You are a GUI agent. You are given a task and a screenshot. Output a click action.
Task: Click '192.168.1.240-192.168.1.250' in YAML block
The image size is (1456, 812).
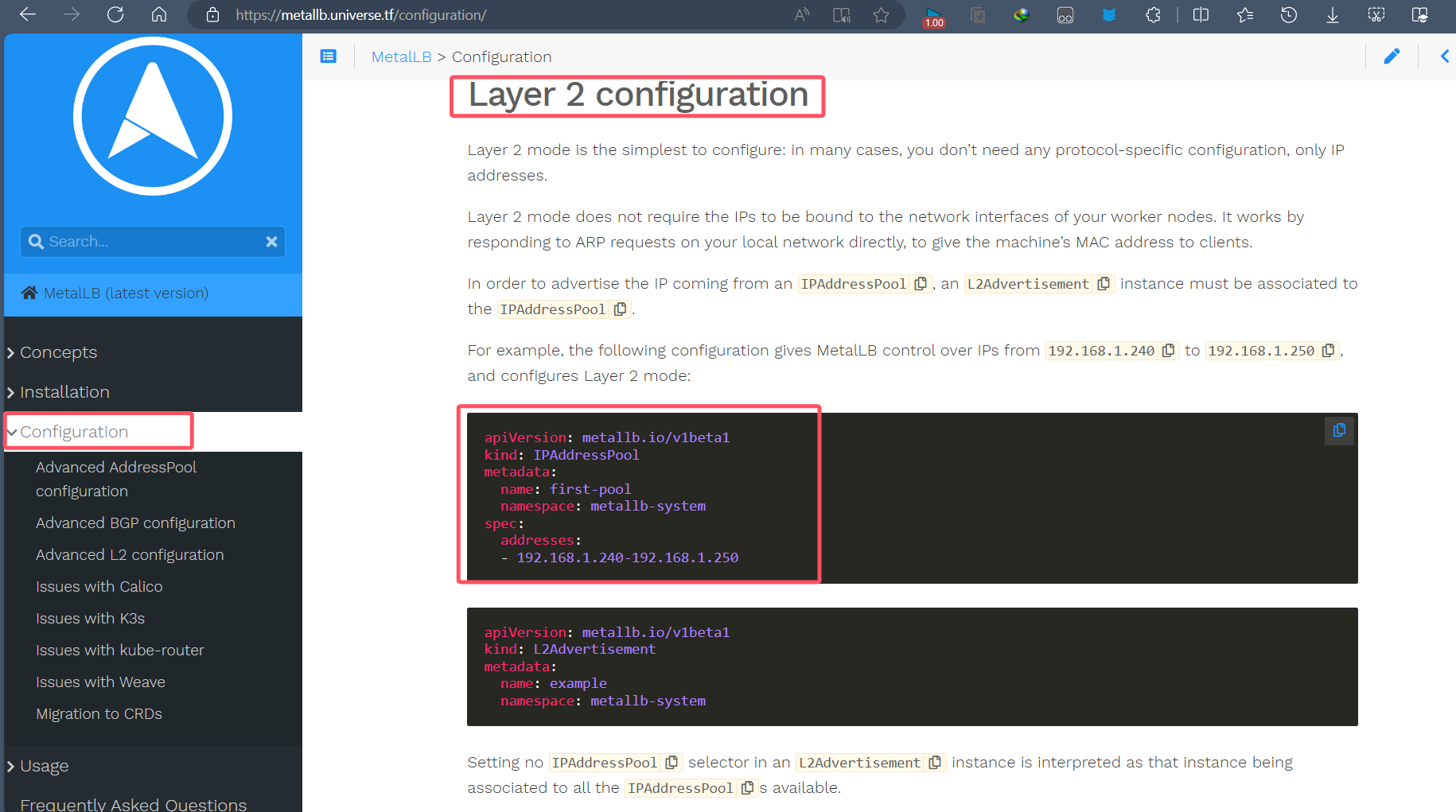click(628, 558)
